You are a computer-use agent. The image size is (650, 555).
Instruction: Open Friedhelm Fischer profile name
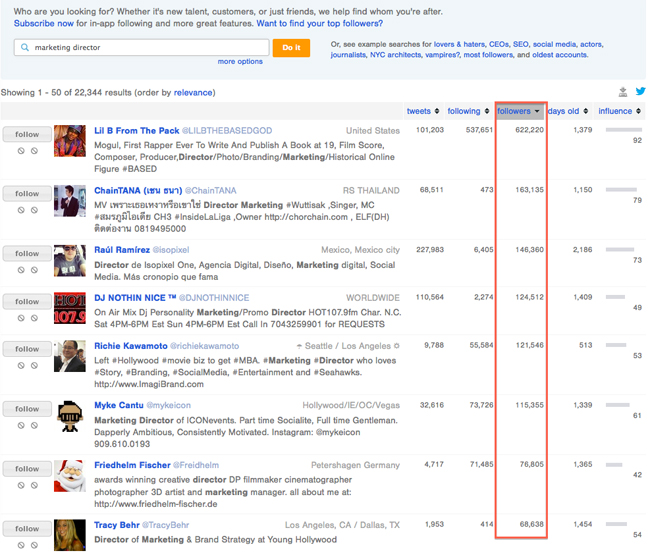[x=132, y=465]
